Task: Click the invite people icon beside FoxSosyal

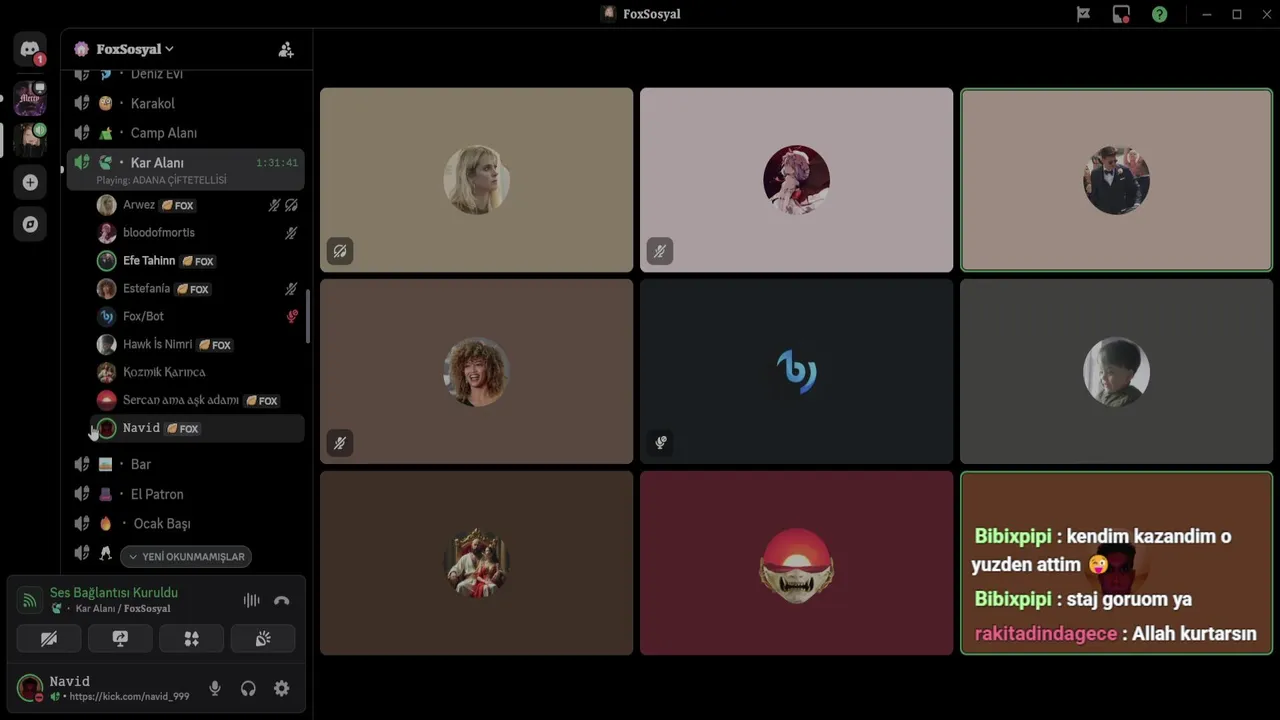Action: coord(286,49)
